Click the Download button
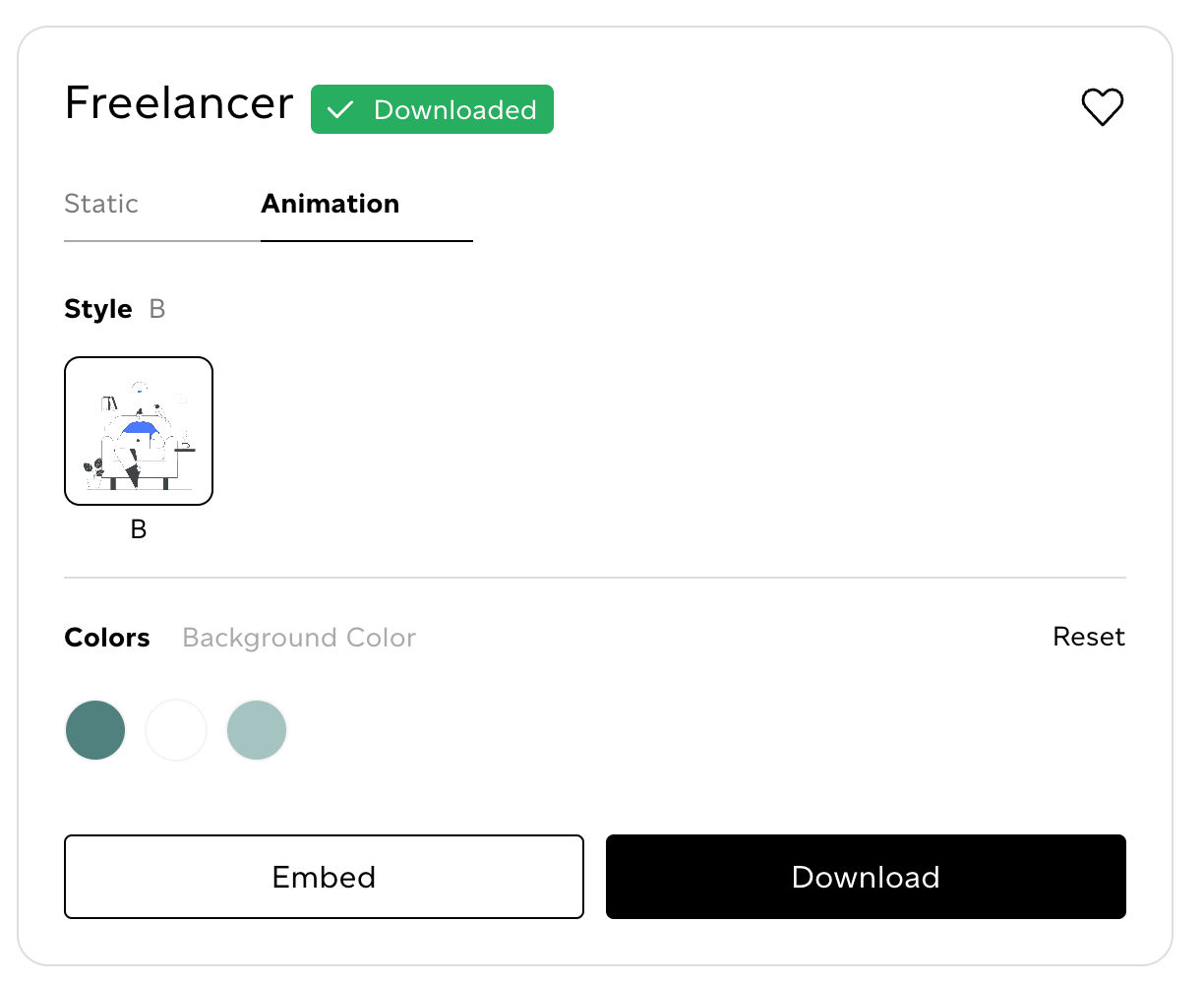 (x=865, y=877)
